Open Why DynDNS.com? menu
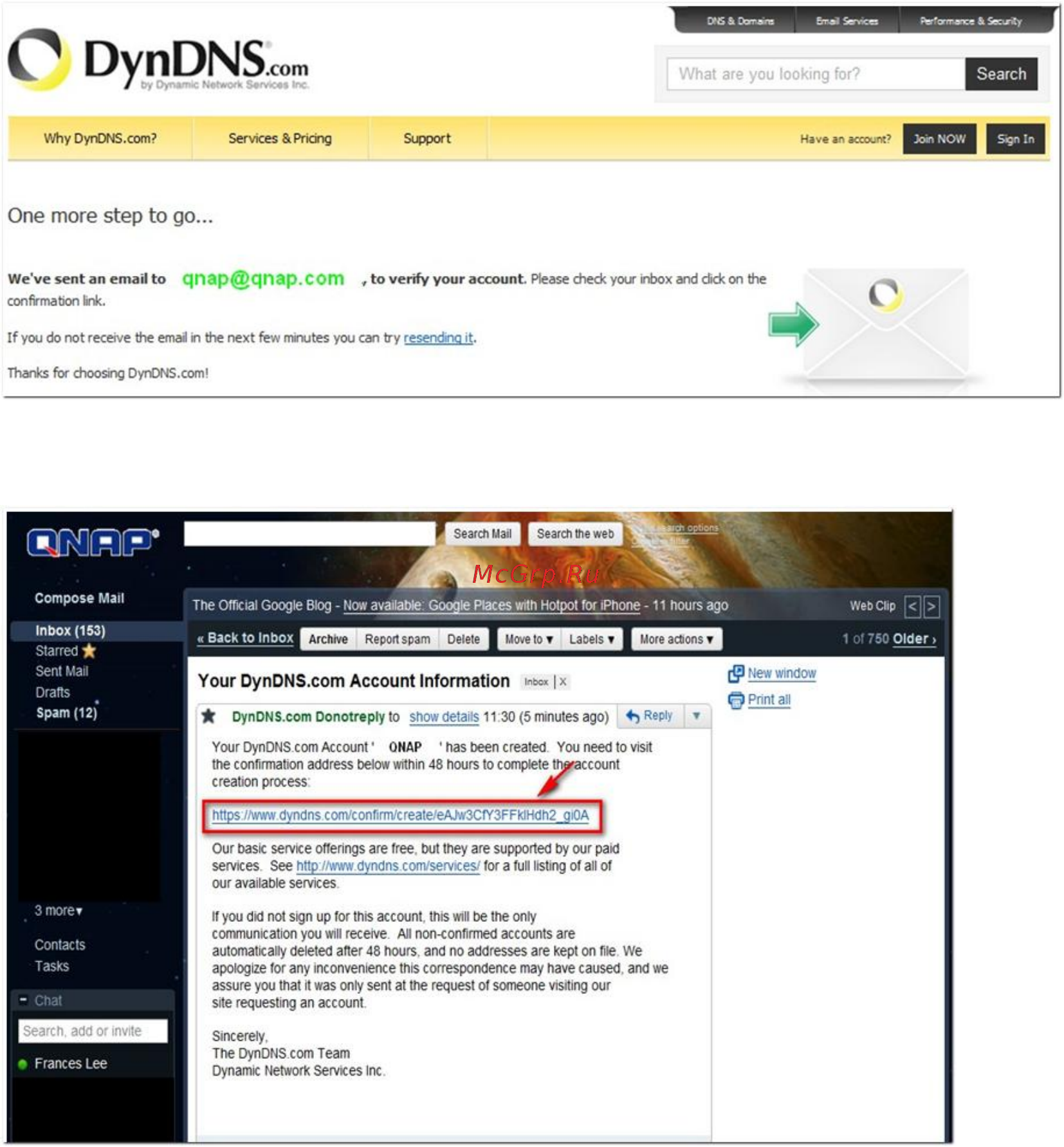 tap(100, 138)
